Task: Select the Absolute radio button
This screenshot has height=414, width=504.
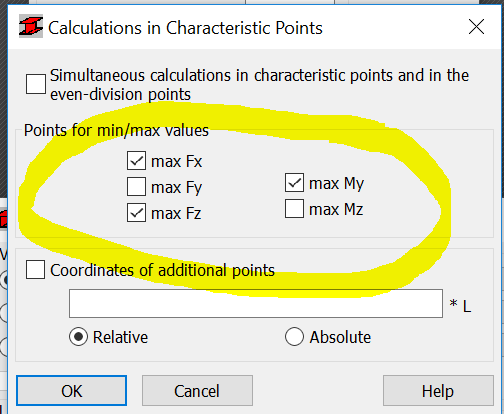Action: click(294, 337)
